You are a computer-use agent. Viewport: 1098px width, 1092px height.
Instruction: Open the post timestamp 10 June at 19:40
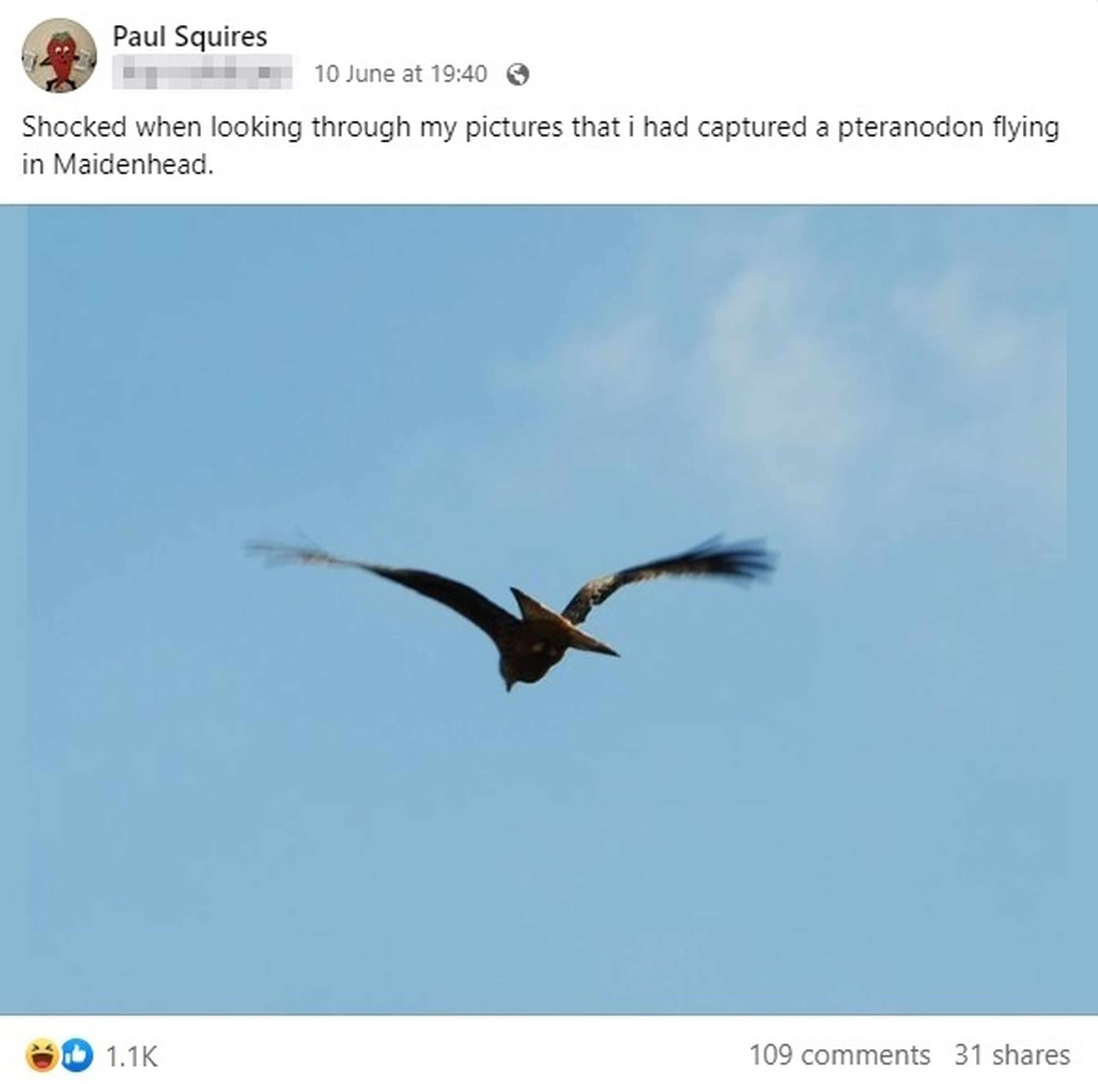coord(401,74)
